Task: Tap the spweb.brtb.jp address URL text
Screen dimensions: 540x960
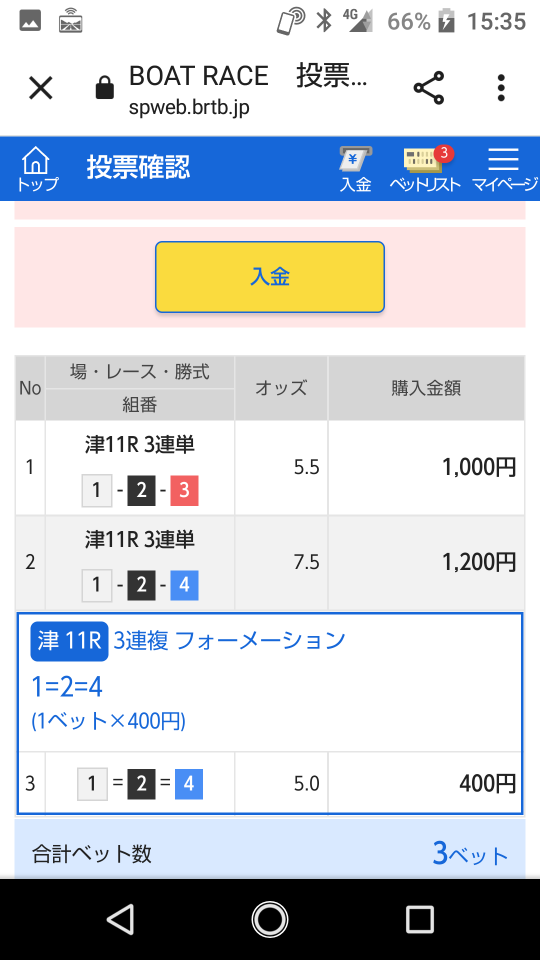Action: point(189,108)
